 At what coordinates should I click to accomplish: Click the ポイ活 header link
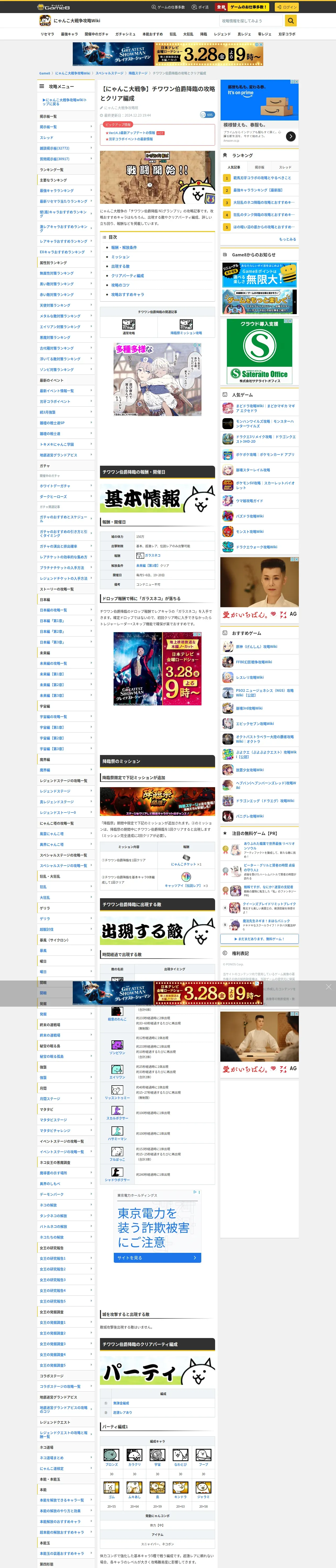point(200,7)
